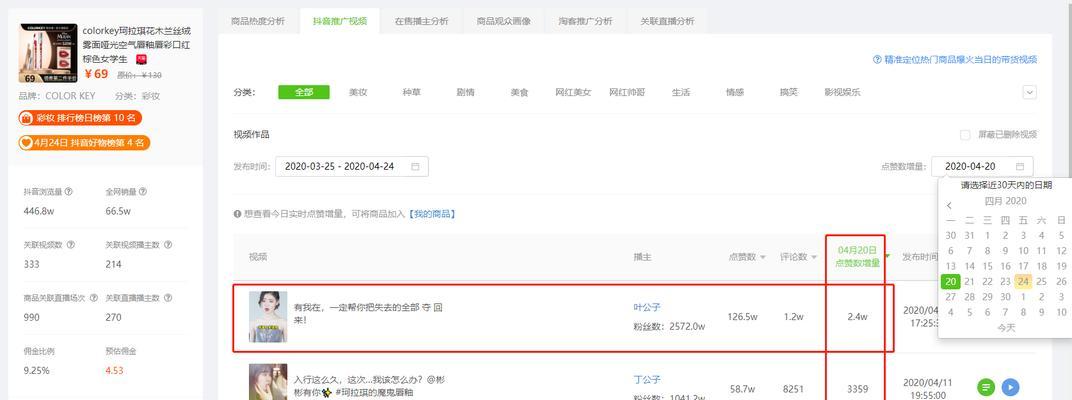Filter videos by 情感 category
The width and height of the screenshot is (1072, 400).
tap(735, 92)
